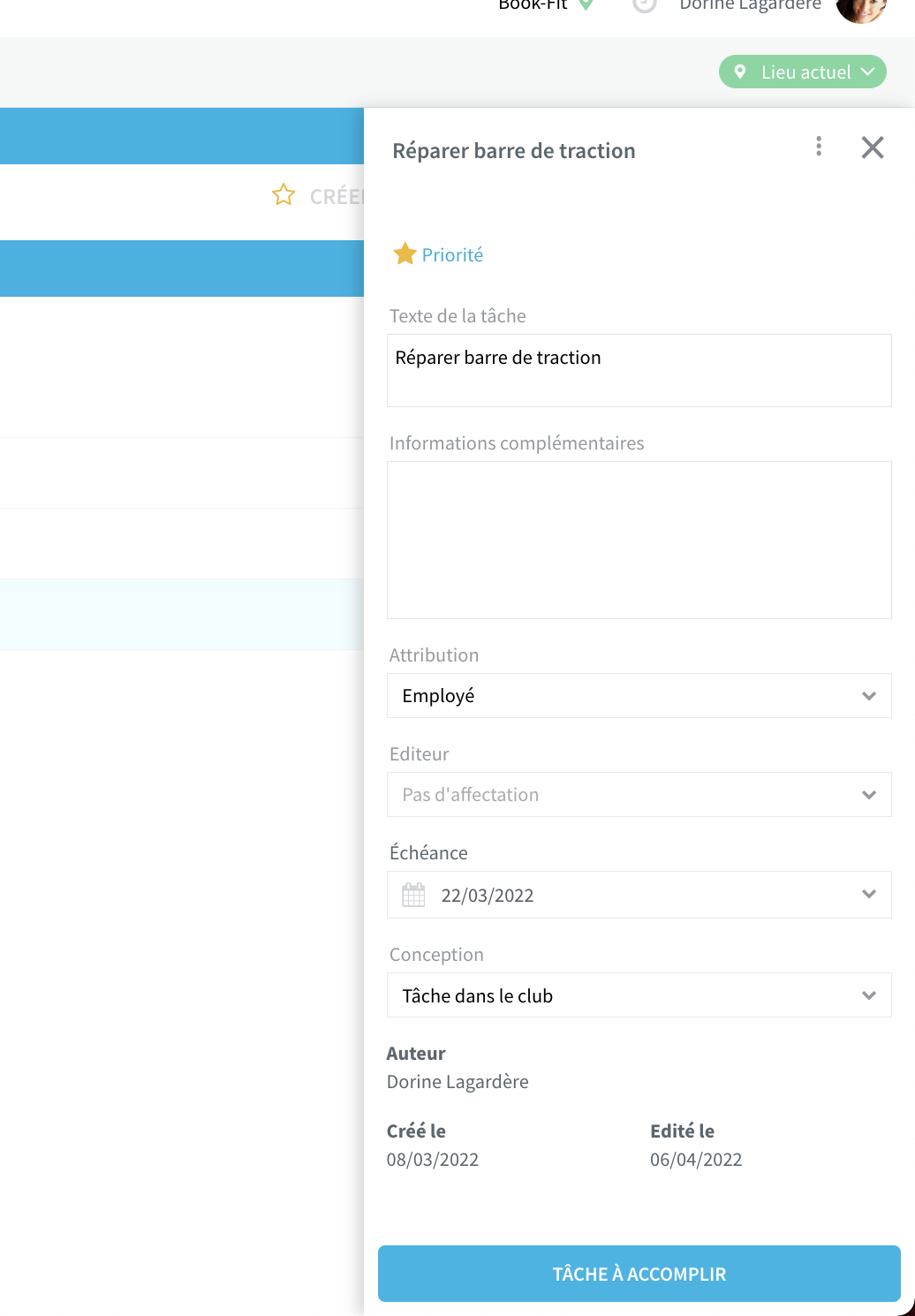Expand the Editeur Pas d'affectation dropdown

[x=639, y=795]
